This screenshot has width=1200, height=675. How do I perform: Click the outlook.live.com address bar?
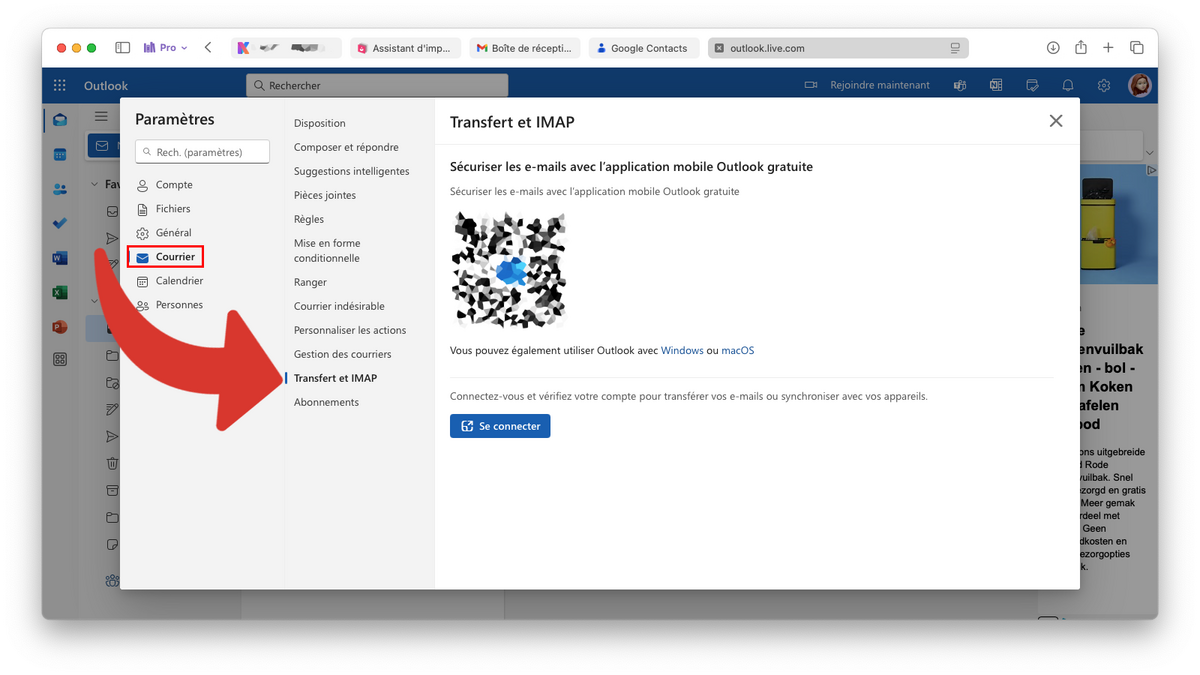tap(838, 48)
